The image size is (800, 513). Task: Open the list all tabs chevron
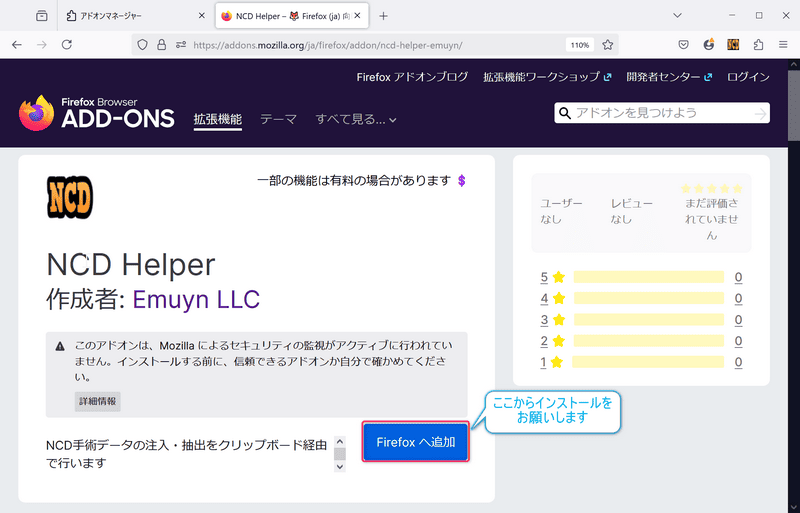click(678, 16)
